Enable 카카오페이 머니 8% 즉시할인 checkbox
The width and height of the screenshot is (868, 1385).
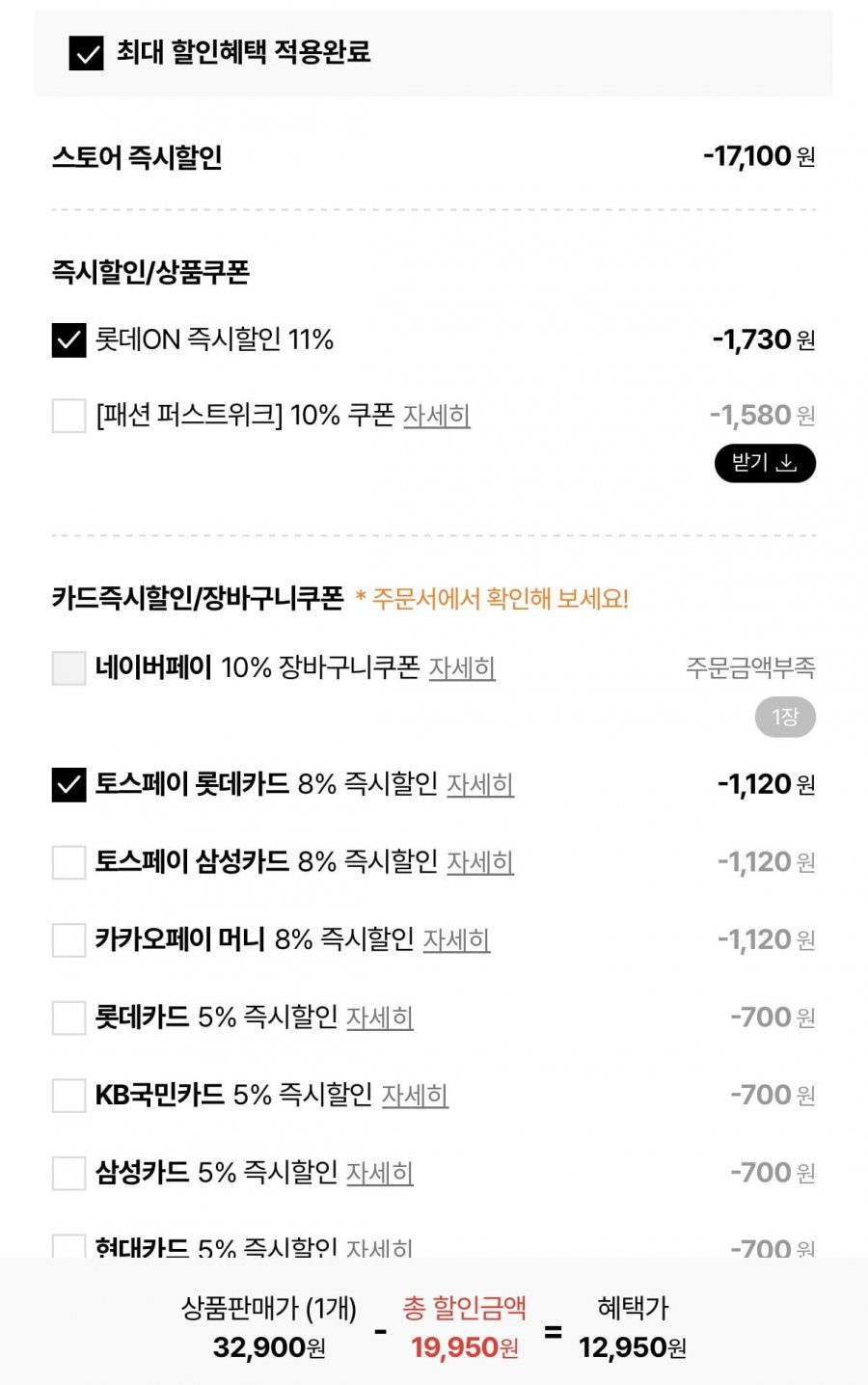(x=68, y=940)
